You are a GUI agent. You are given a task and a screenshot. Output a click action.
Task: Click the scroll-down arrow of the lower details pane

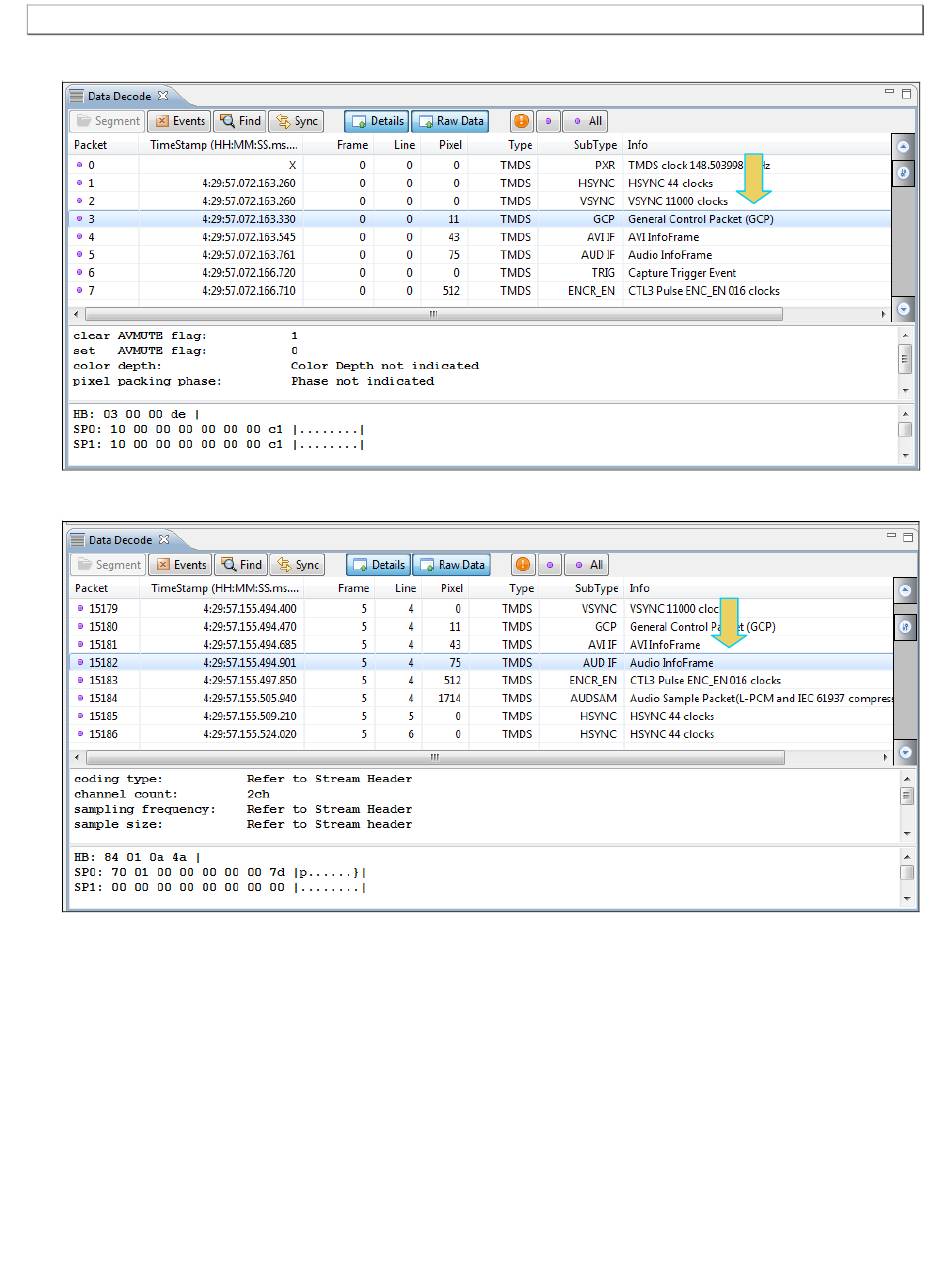907,833
